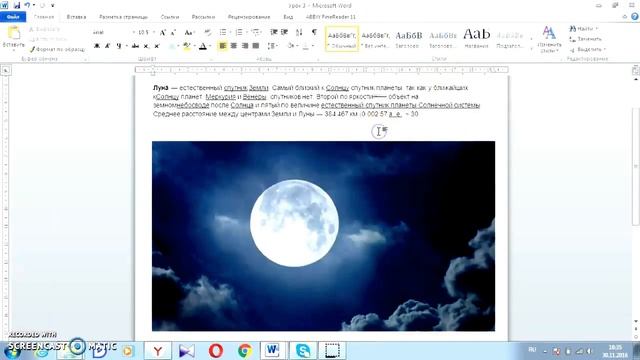Apply yellow text highlight color
The height and width of the screenshot is (360, 640).
[x=187, y=46]
